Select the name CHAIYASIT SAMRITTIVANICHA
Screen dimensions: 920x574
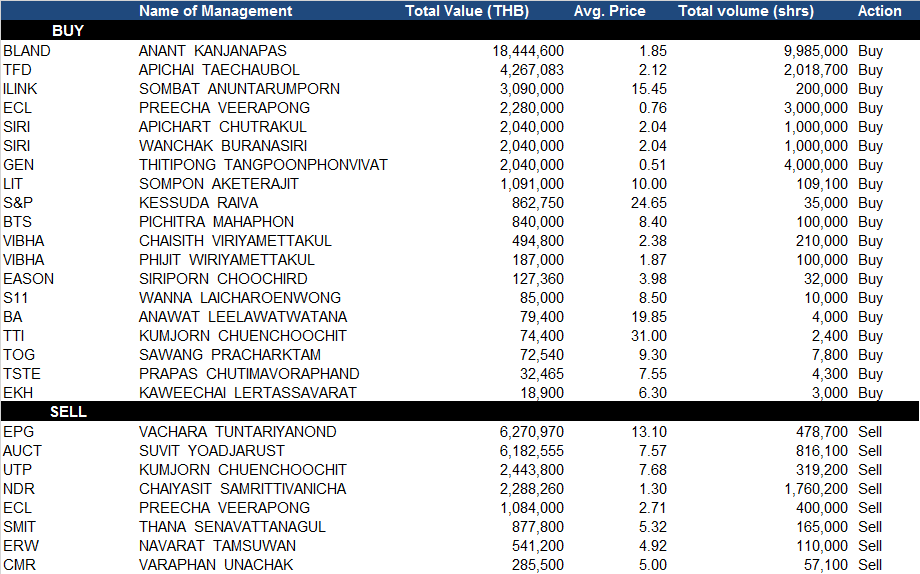pos(242,489)
